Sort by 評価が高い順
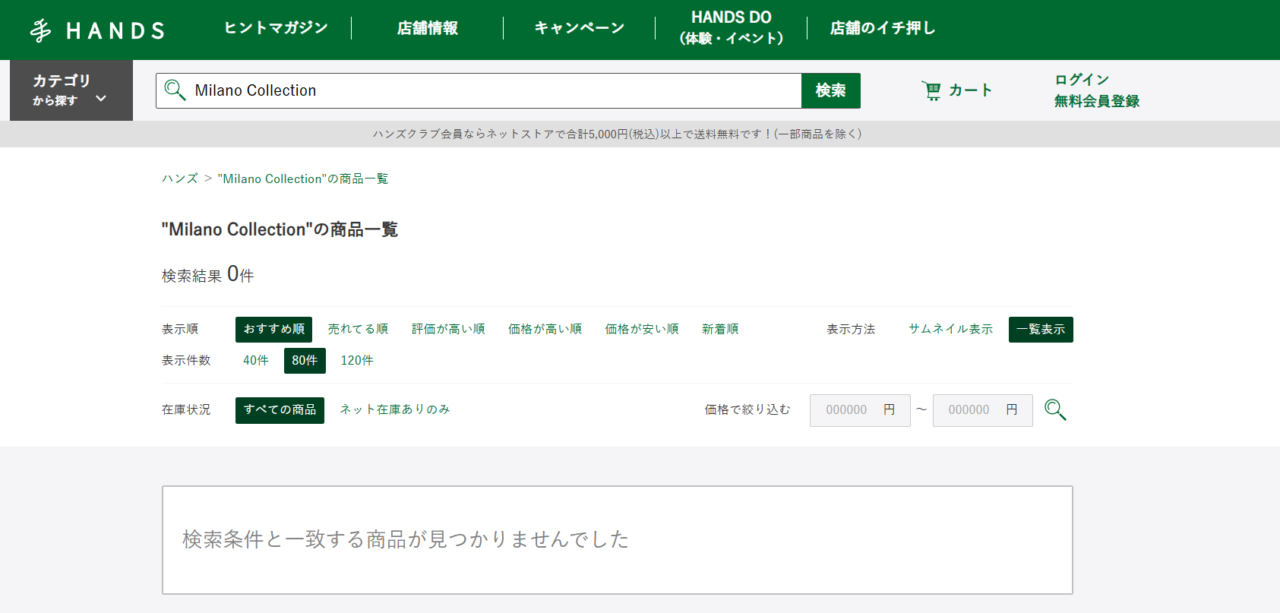The height and width of the screenshot is (613, 1280). click(448, 329)
